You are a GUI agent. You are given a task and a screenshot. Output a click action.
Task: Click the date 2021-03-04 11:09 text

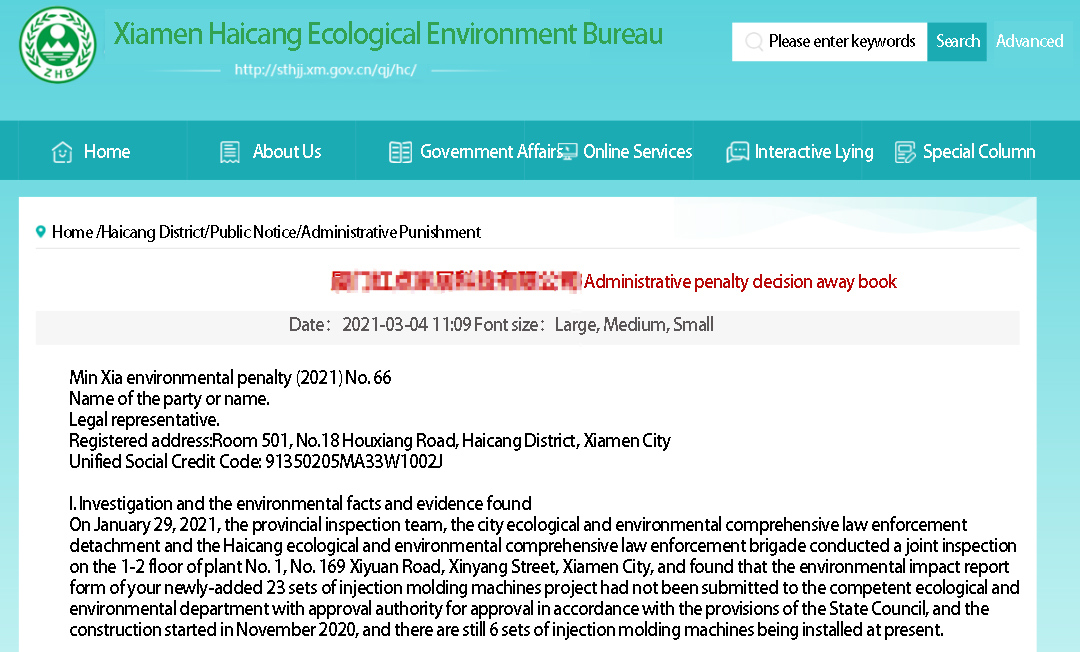[x=406, y=324]
